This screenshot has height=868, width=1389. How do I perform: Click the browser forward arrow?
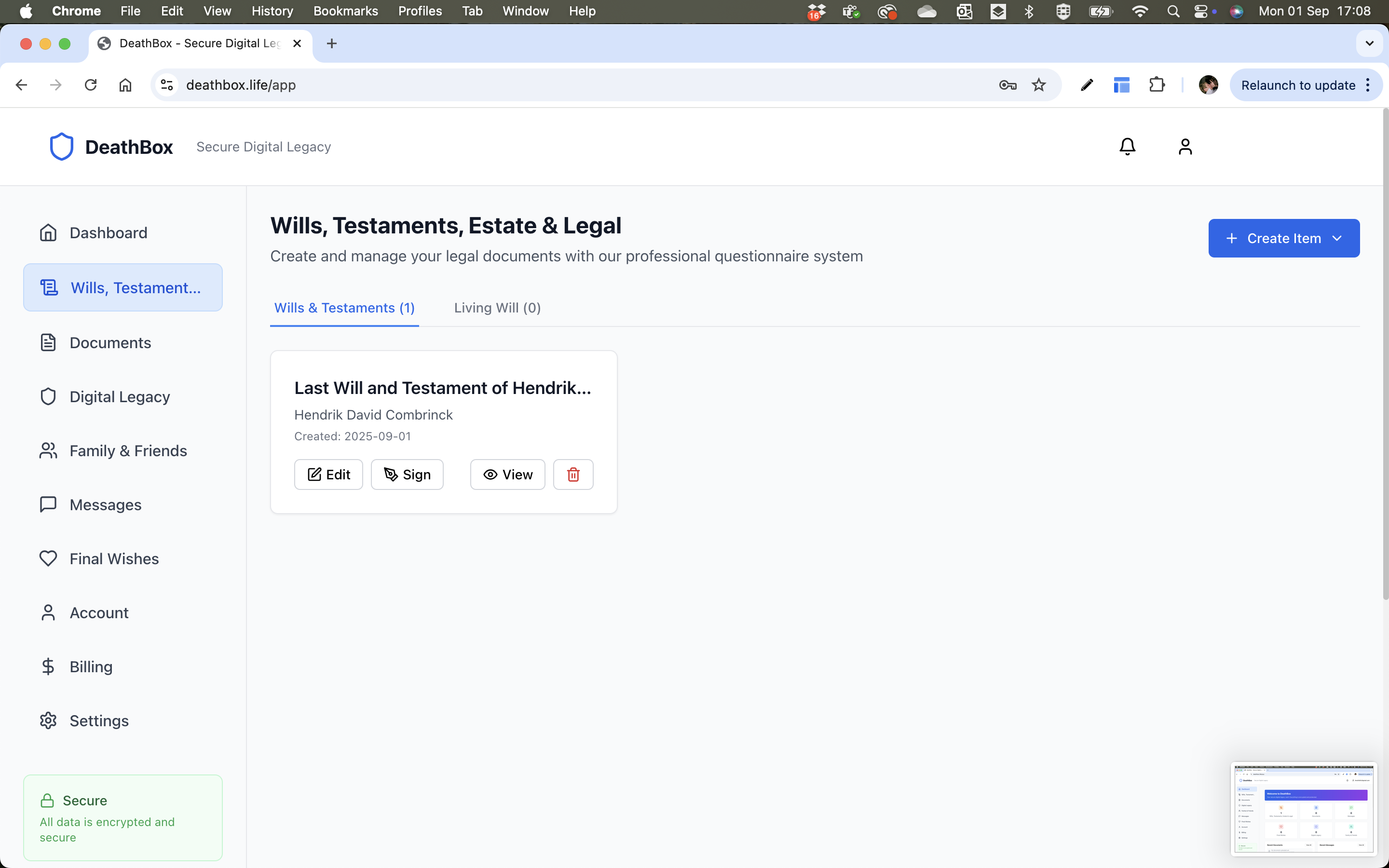(x=55, y=85)
